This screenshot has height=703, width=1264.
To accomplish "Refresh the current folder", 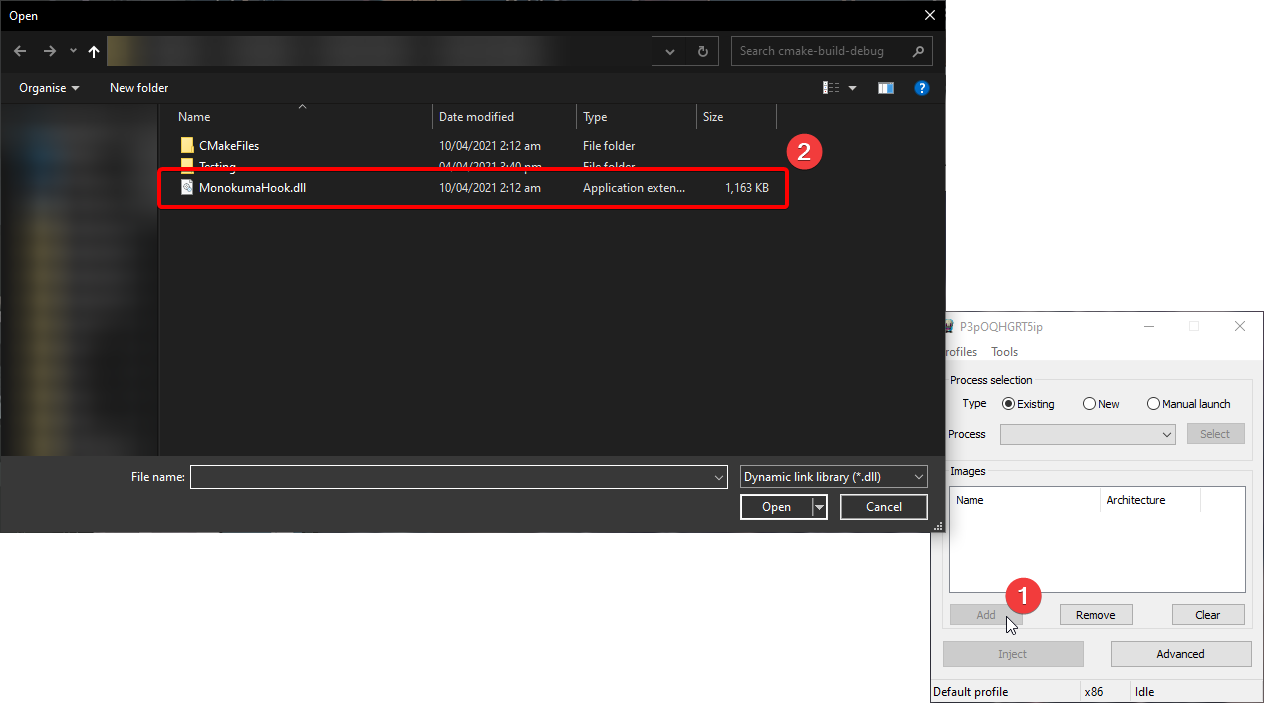I will pyautogui.click(x=702, y=51).
